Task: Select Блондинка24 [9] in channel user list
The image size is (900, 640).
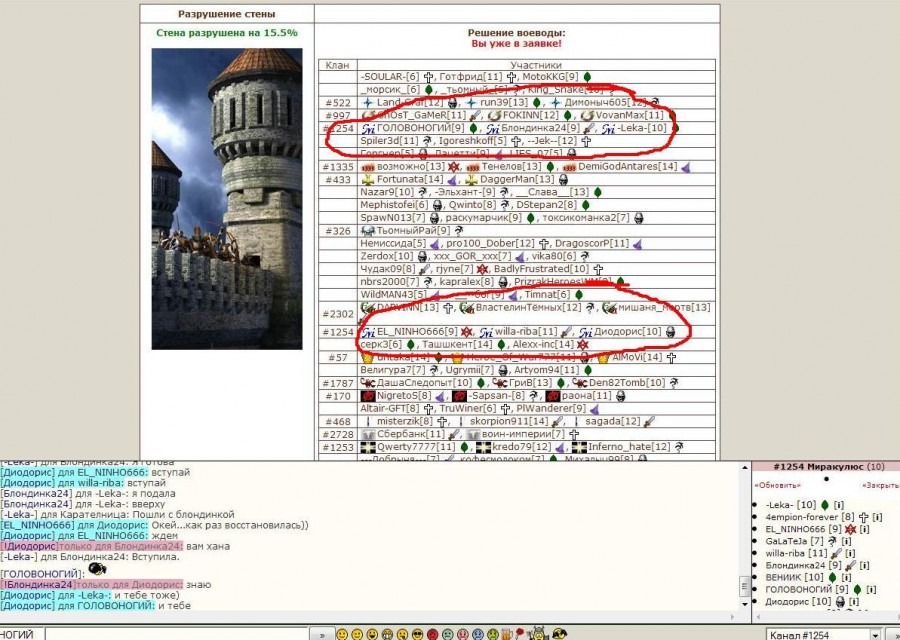Action: 804,565
